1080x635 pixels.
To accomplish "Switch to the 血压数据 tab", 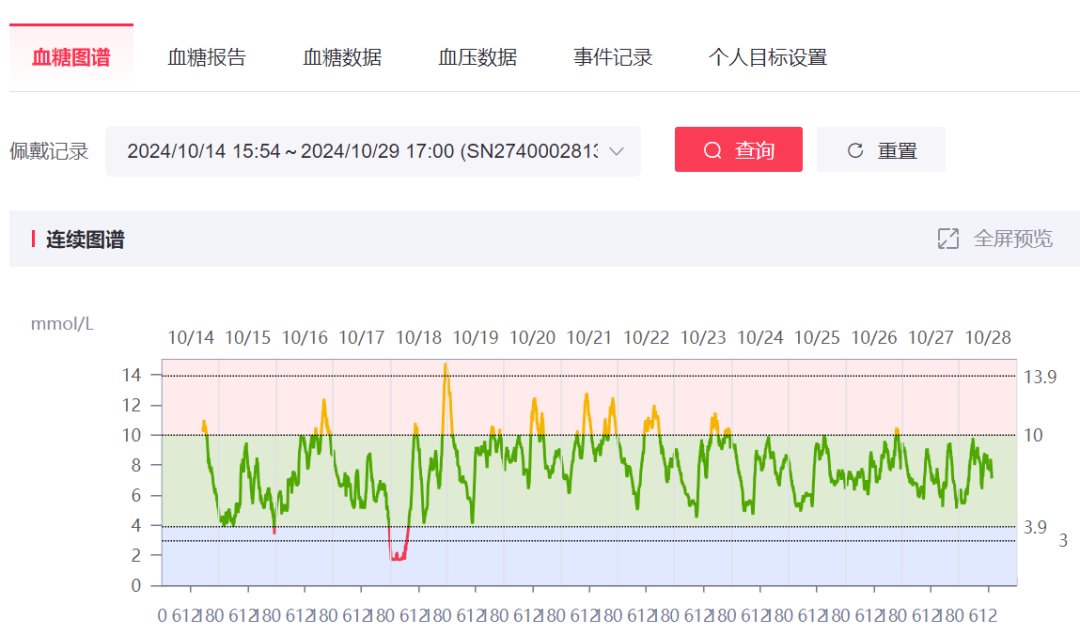I will pyautogui.click(x=476, y=57).
